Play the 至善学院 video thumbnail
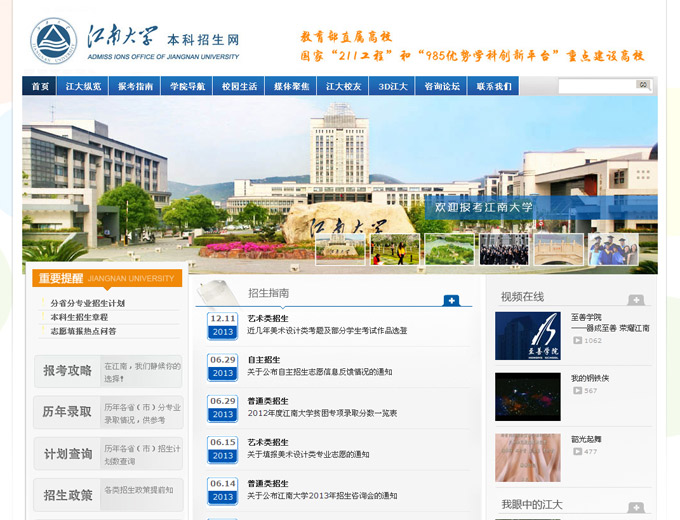Image resolution: width=680 pixels, height=520 pixels. pos(528,336)
